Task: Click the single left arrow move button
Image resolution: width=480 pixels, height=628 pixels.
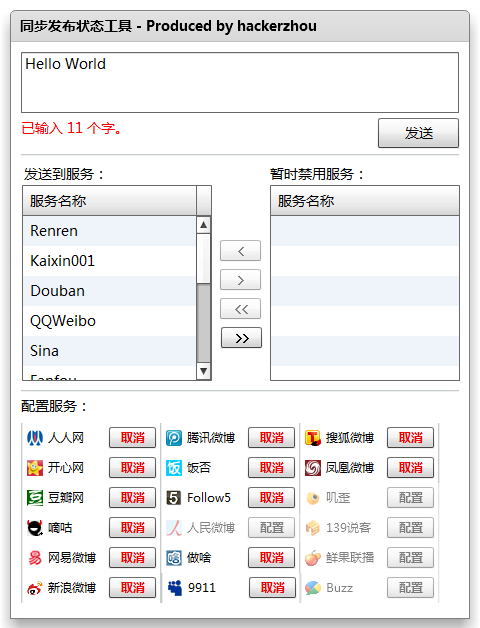Action: click(x=240, y=251)
